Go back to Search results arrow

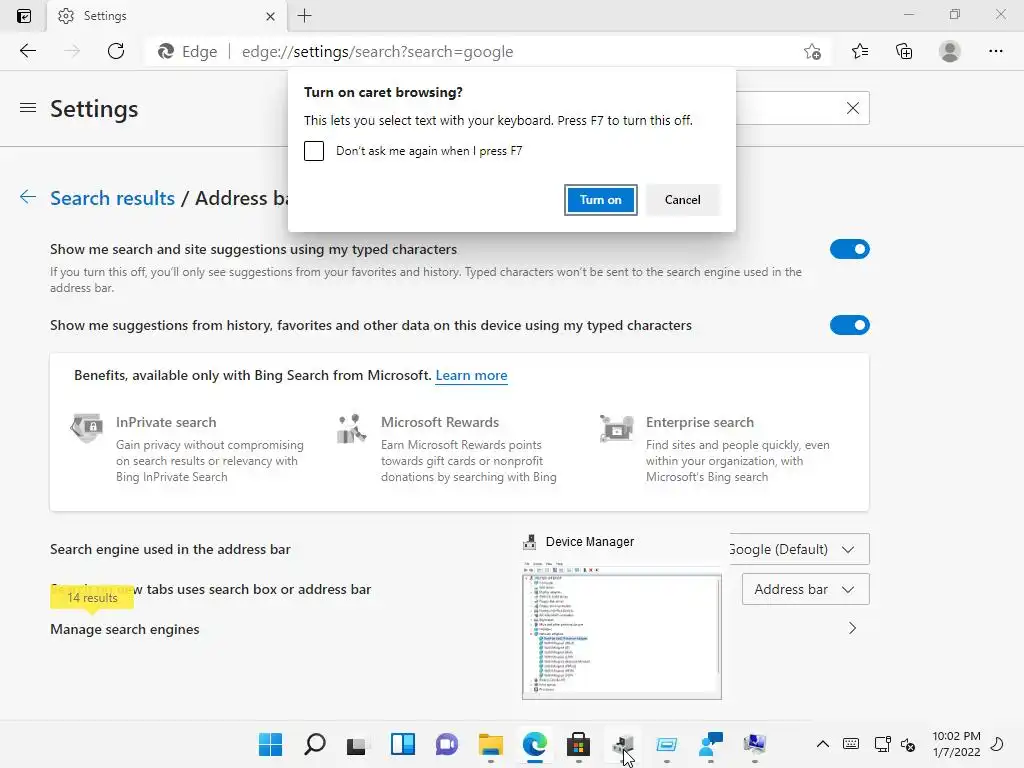[27, 197]
